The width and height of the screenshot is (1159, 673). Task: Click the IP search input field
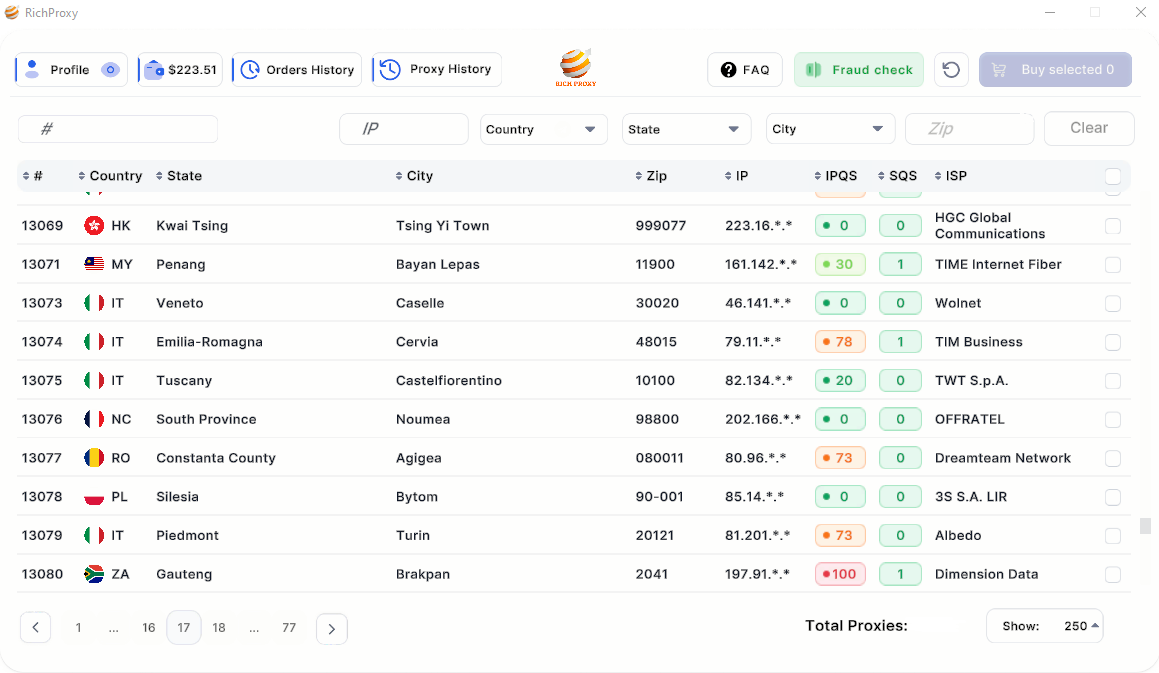click(x=403, y=129)
